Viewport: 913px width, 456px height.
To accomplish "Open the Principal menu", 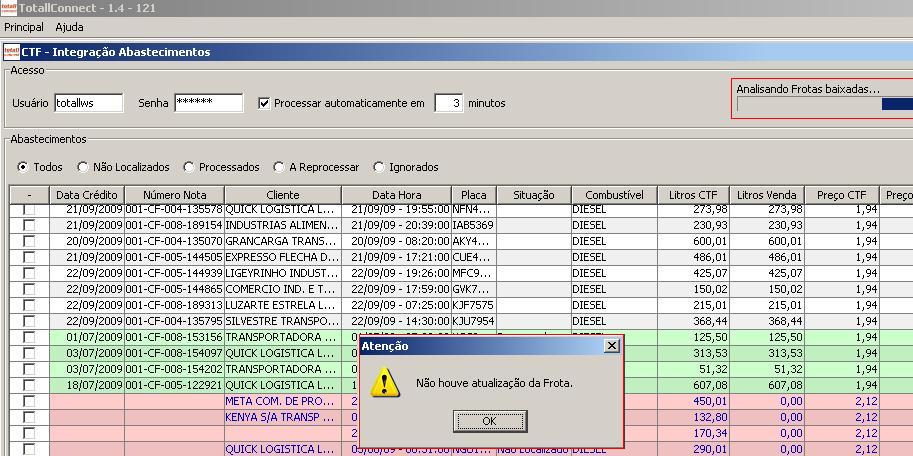I will coord(24,27).
